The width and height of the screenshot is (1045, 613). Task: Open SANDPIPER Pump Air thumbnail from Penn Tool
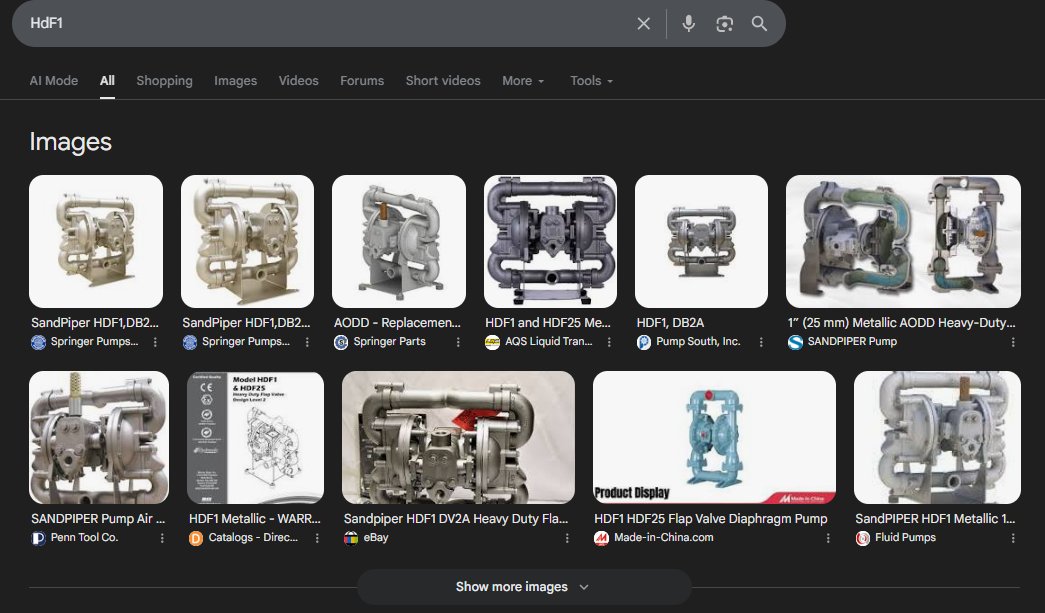[99, 437]
